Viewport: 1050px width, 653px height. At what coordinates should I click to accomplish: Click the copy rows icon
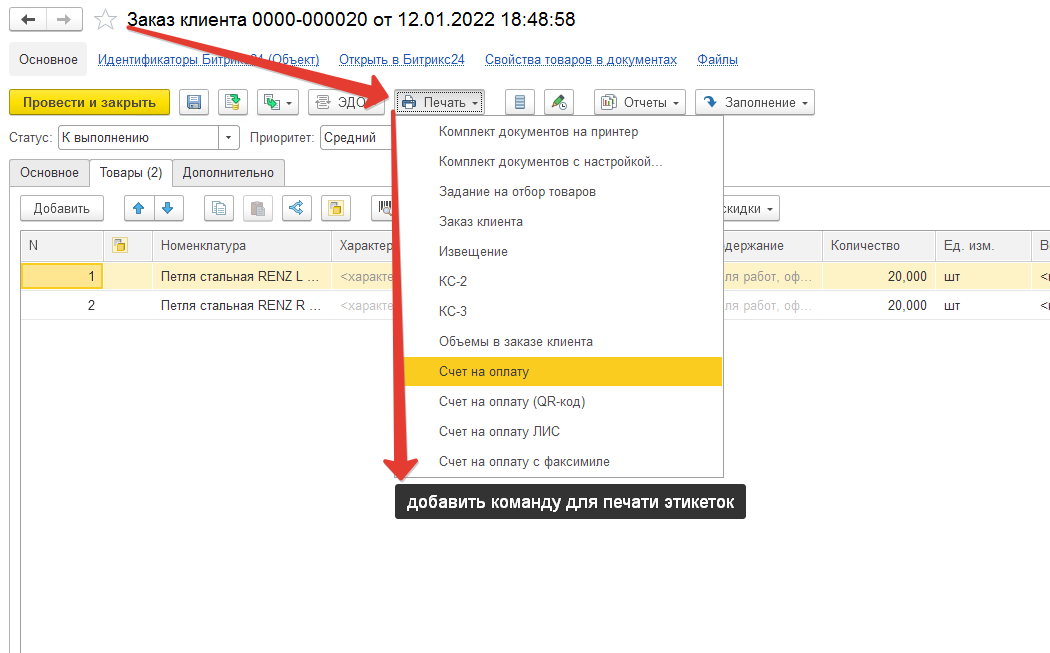[x=219, y=208]
